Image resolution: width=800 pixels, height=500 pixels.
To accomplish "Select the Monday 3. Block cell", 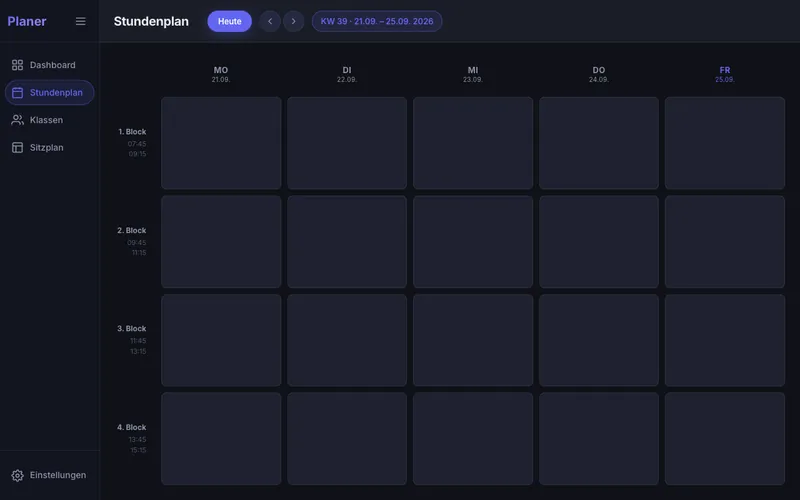I will pos(221,340).
